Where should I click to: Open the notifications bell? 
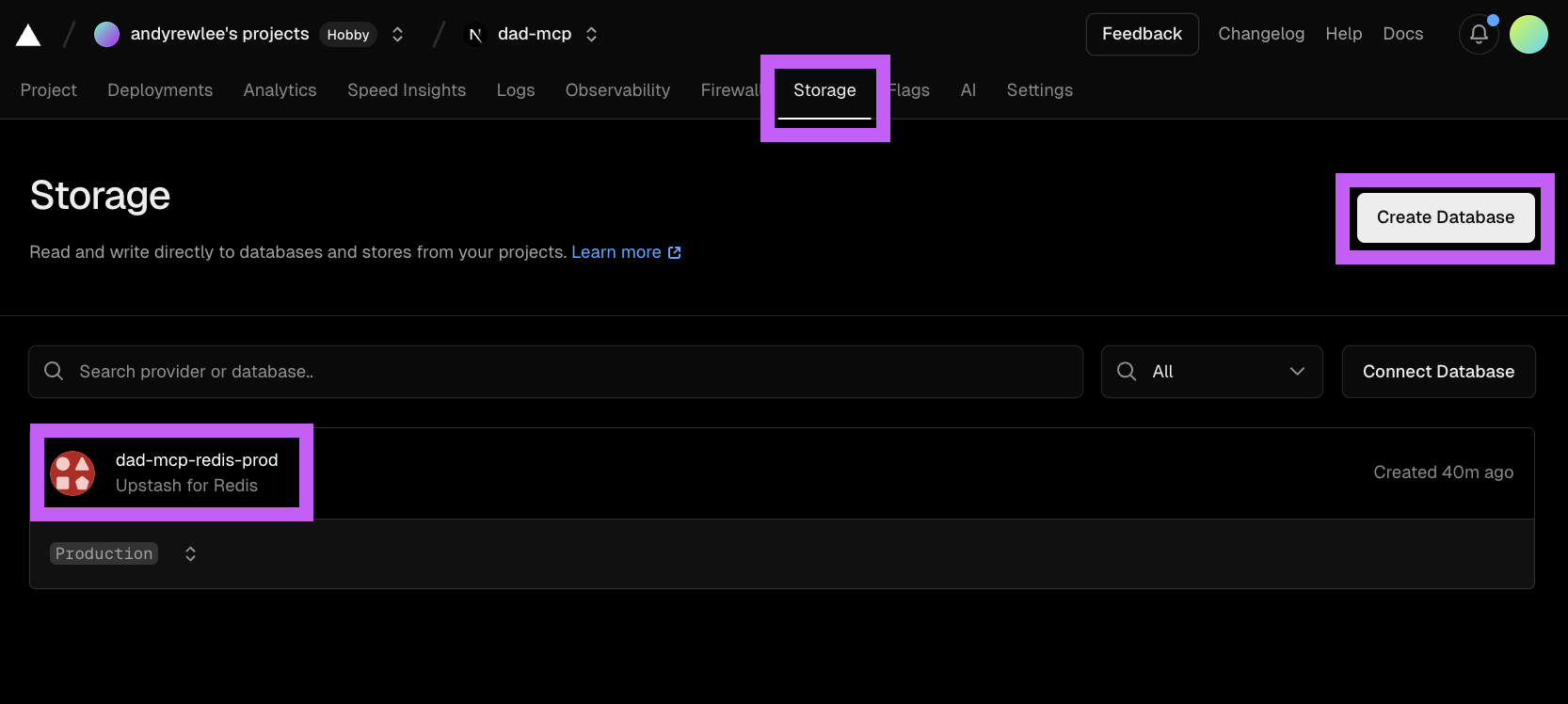1479,34
